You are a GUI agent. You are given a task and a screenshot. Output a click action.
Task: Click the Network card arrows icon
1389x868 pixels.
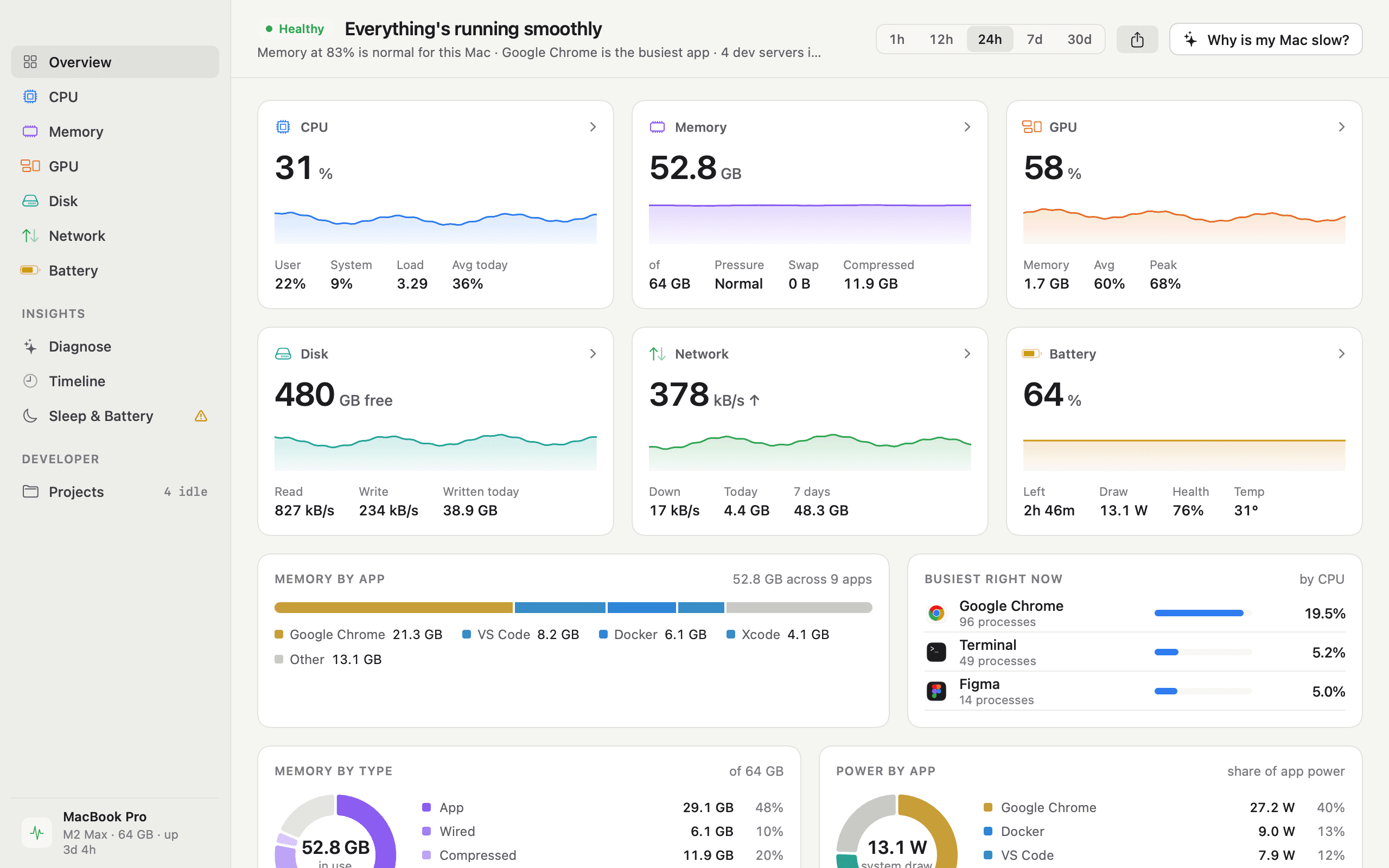click(x=657, y=354)
